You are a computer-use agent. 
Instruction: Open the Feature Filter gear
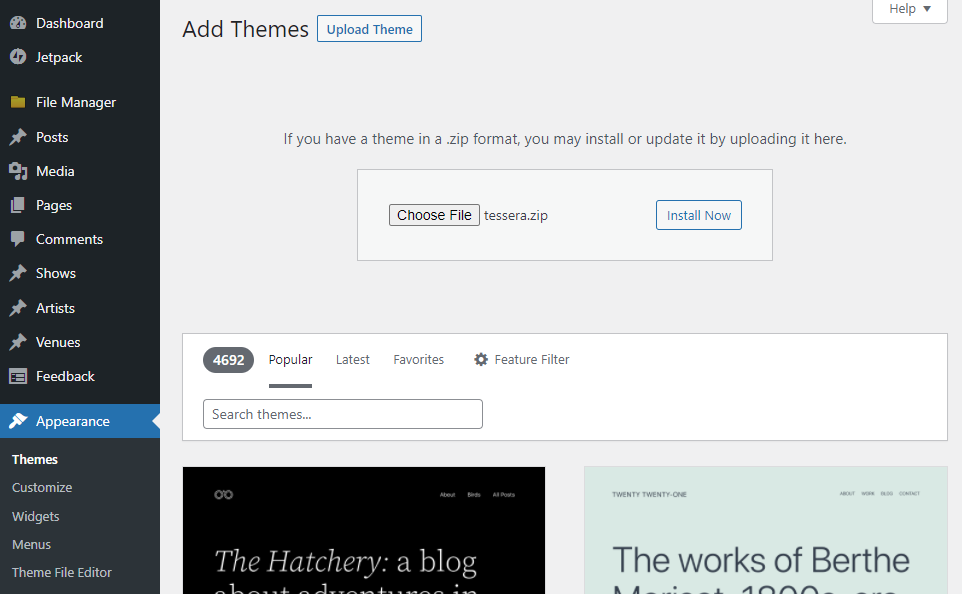[x=481, y=360]
